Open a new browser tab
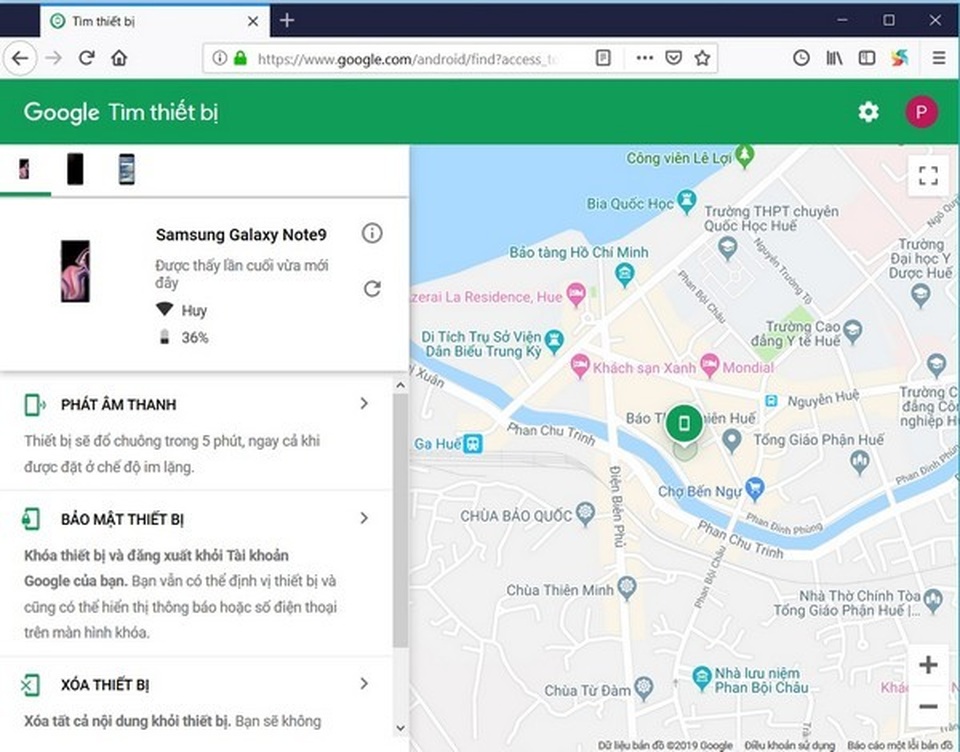 tap(287, 20)
